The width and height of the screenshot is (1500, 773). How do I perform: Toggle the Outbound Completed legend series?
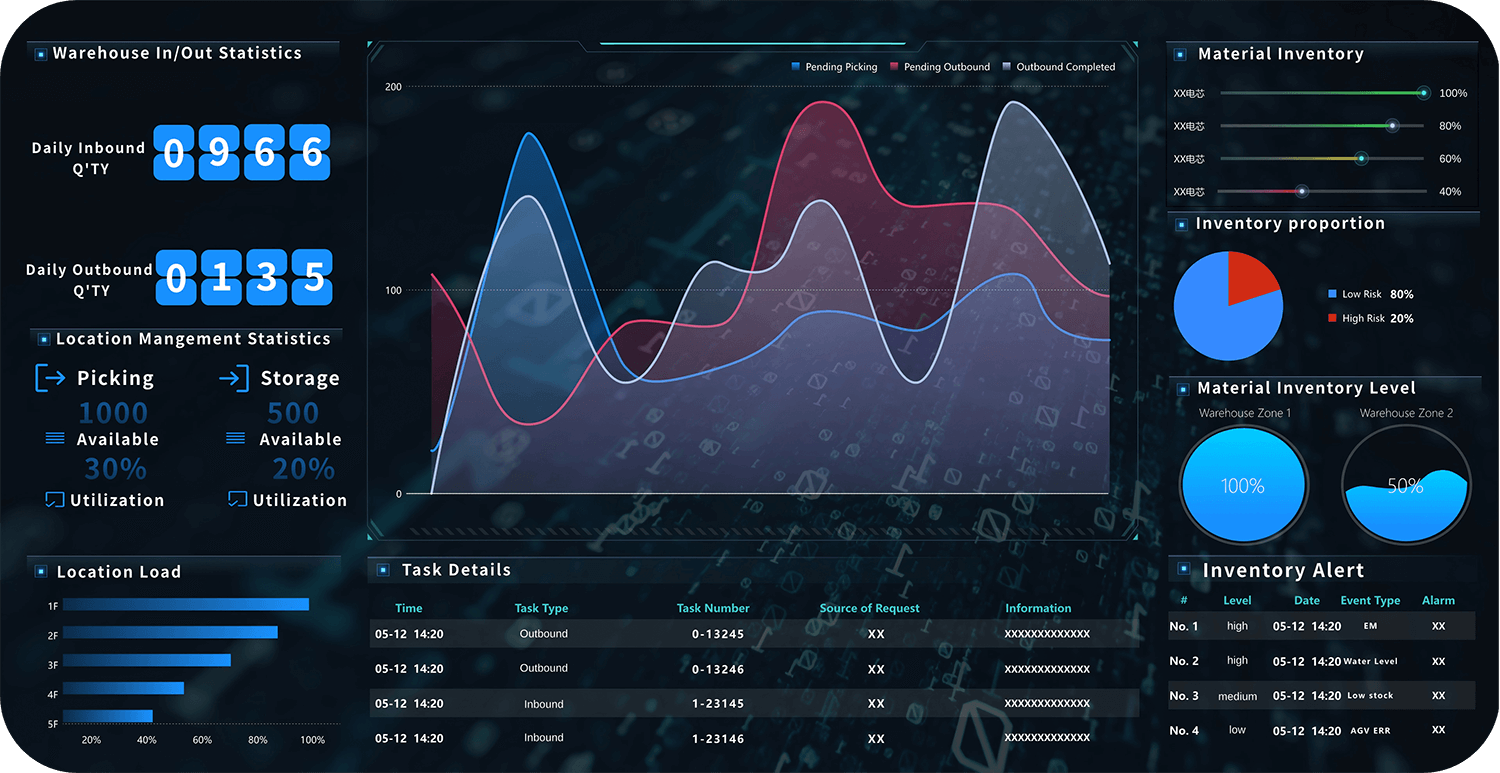(x=1058, y=67)
